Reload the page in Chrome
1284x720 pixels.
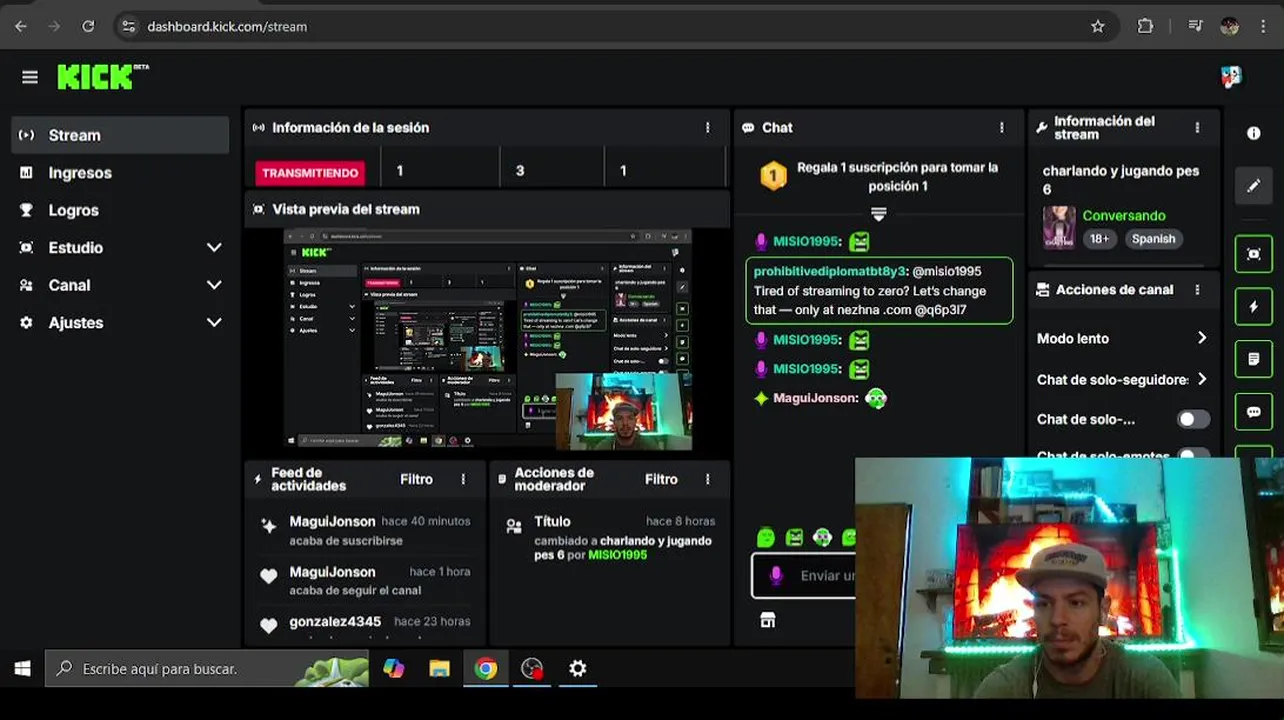pos(88,27)
